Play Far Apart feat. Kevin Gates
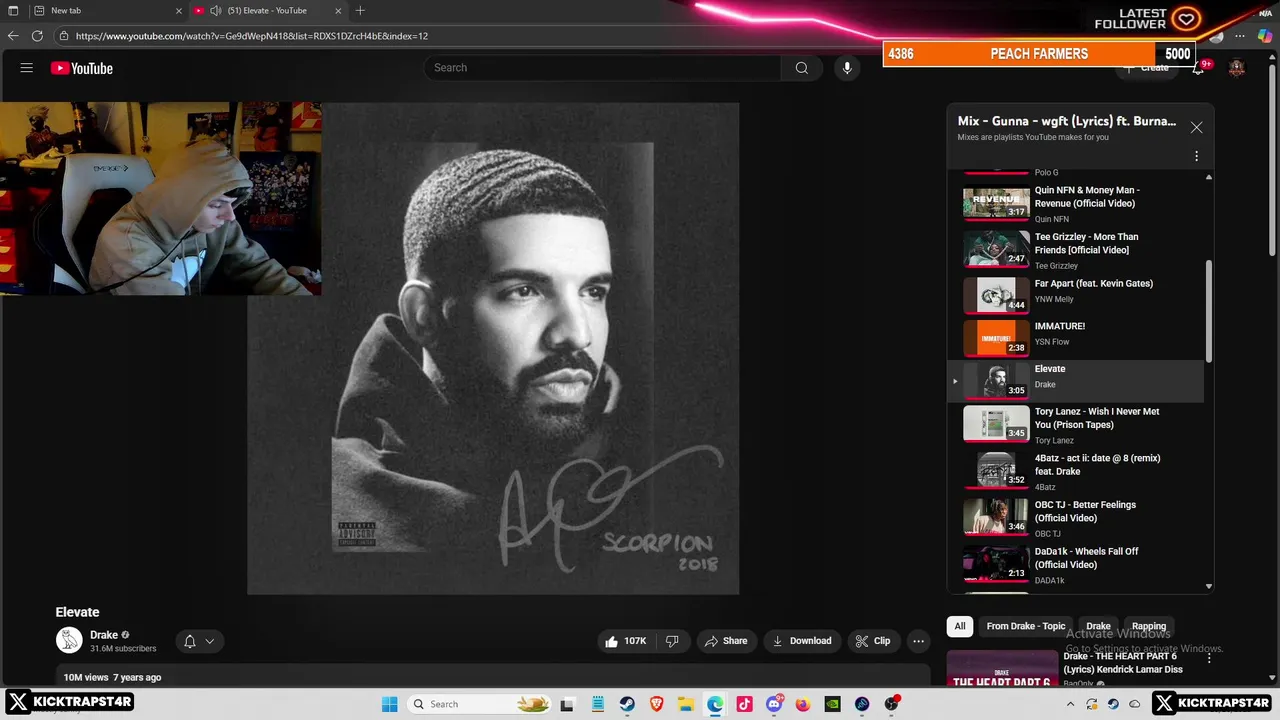 1076,295
